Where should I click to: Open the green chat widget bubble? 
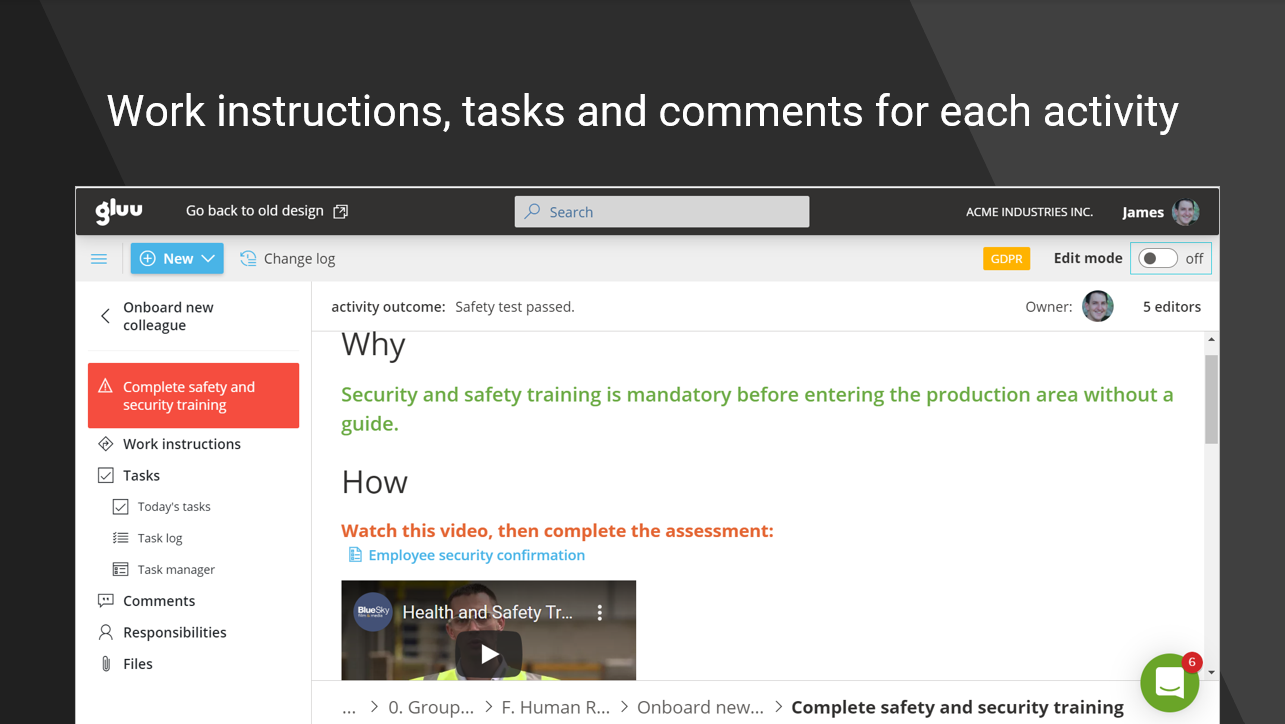coord(1169,683)
